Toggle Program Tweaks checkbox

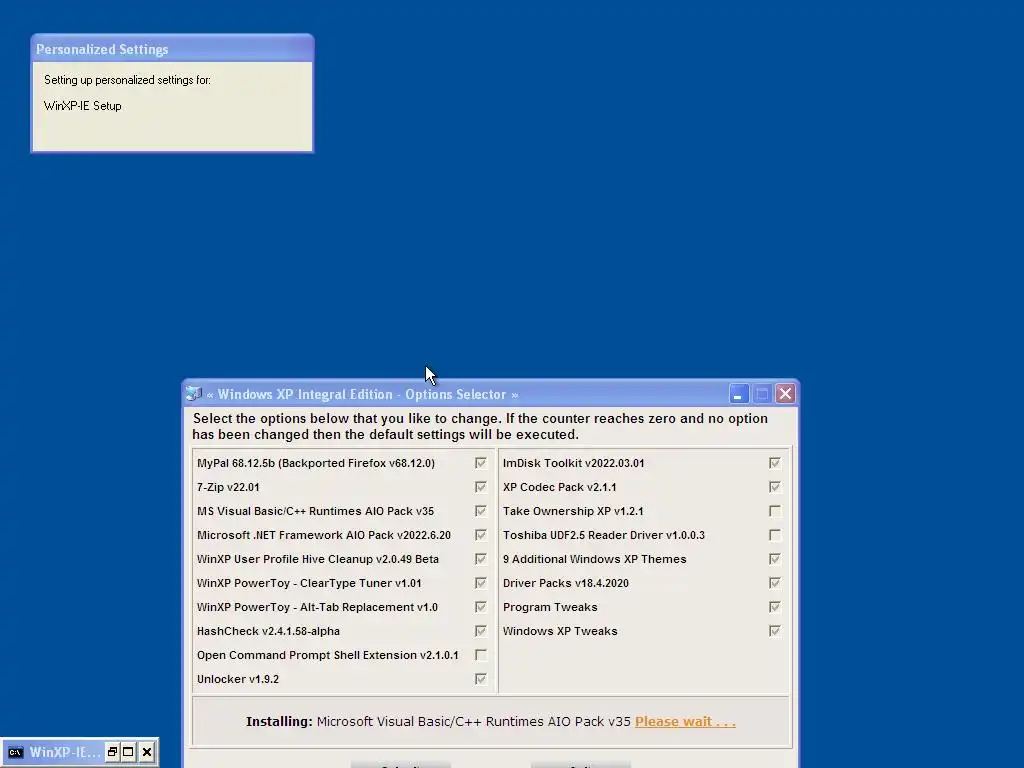[x=775, y=607]
